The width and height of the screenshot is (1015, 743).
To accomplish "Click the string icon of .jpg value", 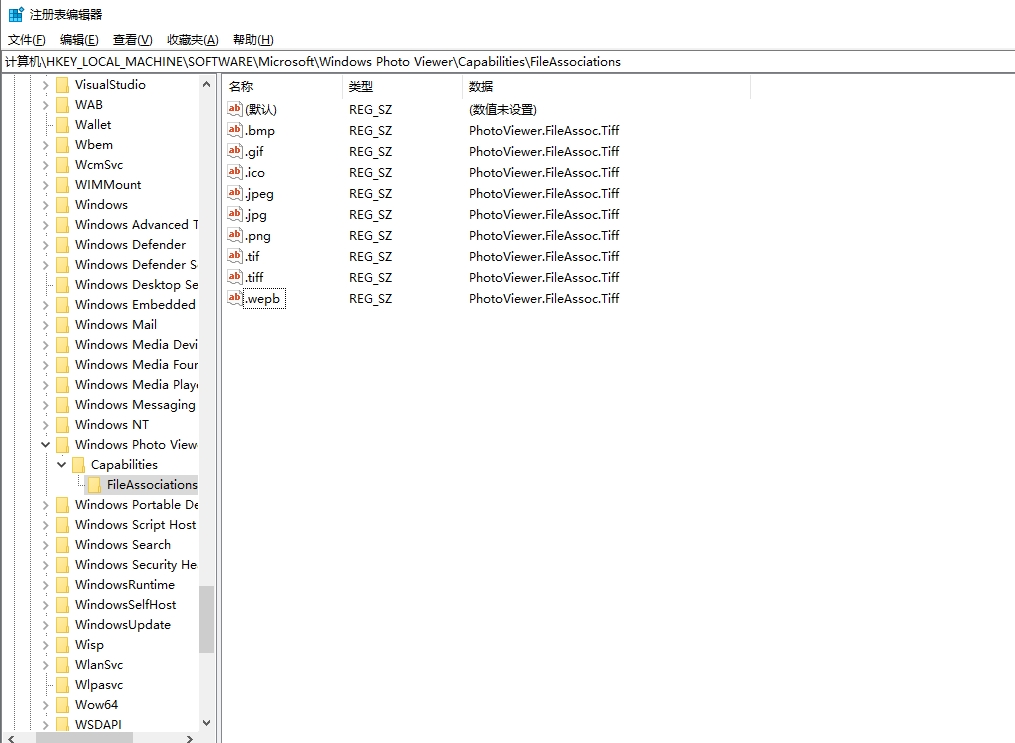I will coord(234,214).
